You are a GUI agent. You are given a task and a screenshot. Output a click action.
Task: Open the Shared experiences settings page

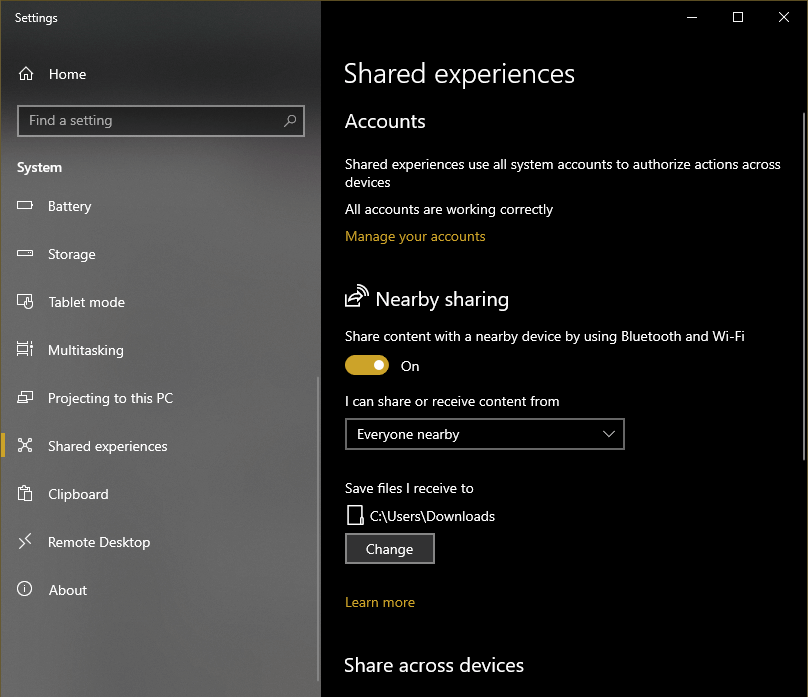point(107,446)
